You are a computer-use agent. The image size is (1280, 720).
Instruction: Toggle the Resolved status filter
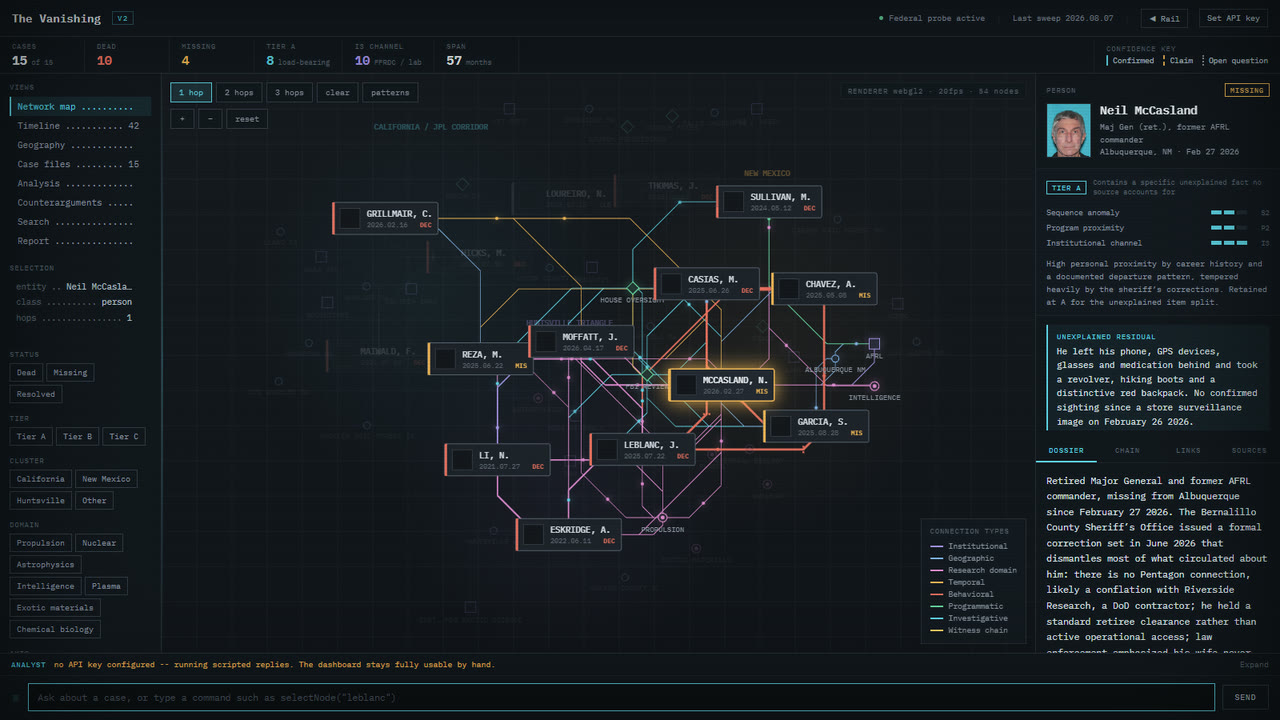pos(36,394)
